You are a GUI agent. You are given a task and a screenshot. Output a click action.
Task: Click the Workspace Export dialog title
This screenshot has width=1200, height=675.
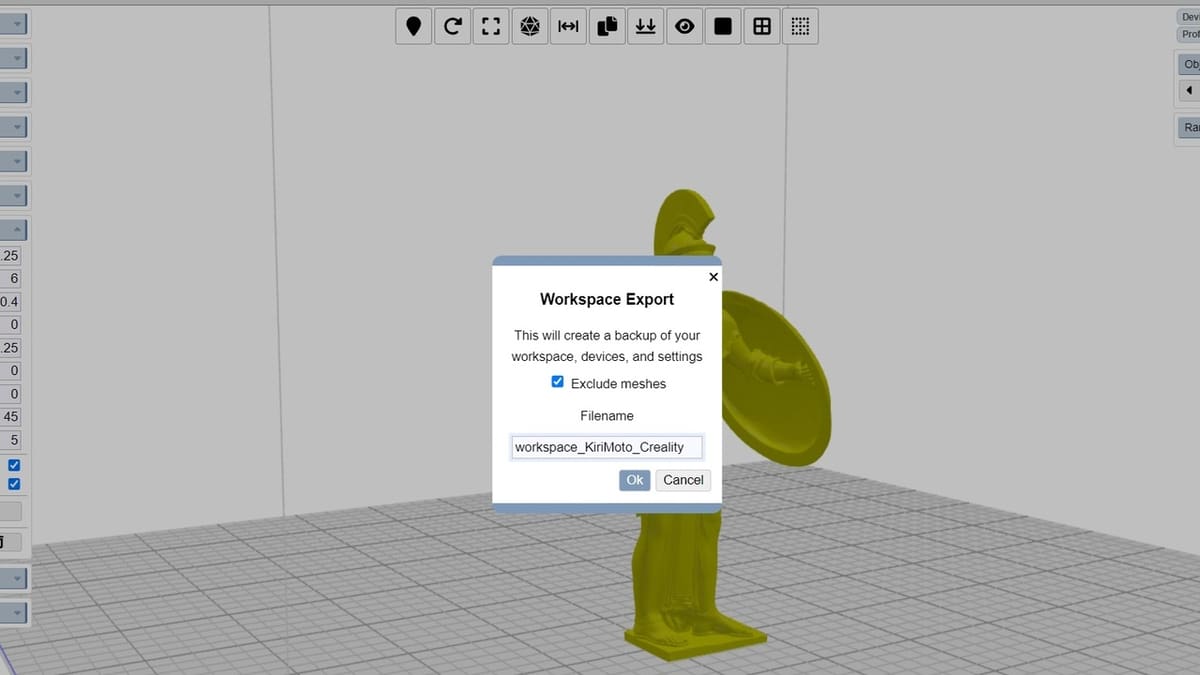tap(607, 299)
